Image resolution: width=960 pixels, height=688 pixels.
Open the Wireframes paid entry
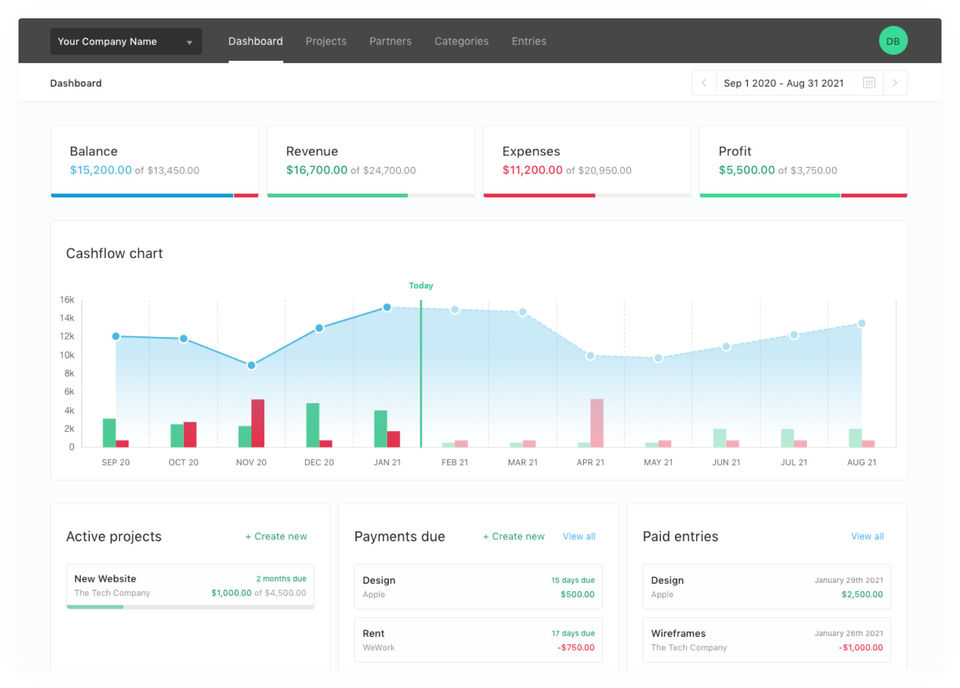click(x=767, y=640)
